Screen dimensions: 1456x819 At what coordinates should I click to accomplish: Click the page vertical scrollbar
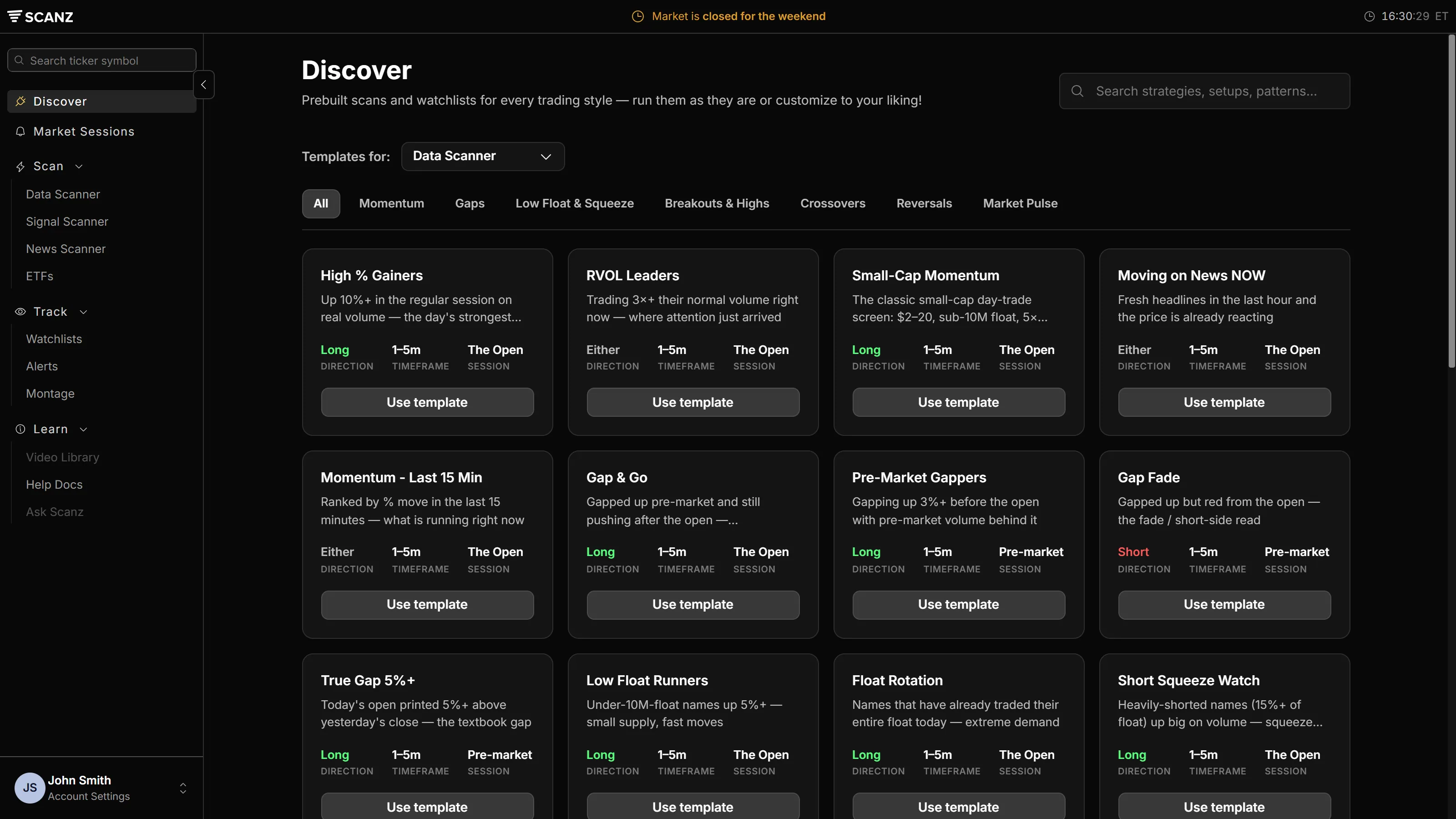1451,201
